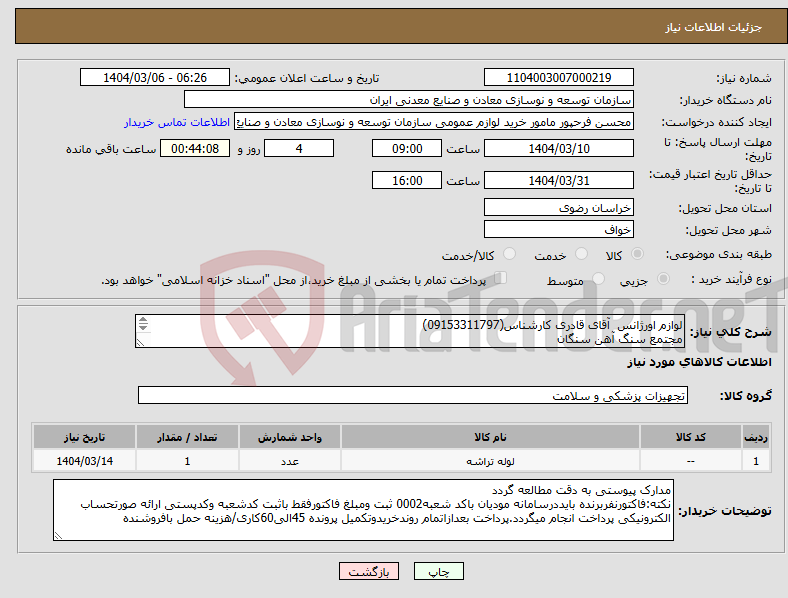788x598 pixels.
Task: Click the چاپ (print) button
Action: point(439,571)
